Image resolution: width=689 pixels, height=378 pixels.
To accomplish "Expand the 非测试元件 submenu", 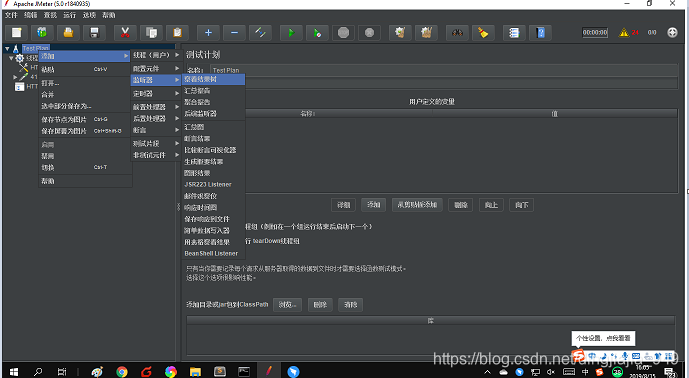I will 156,155.
